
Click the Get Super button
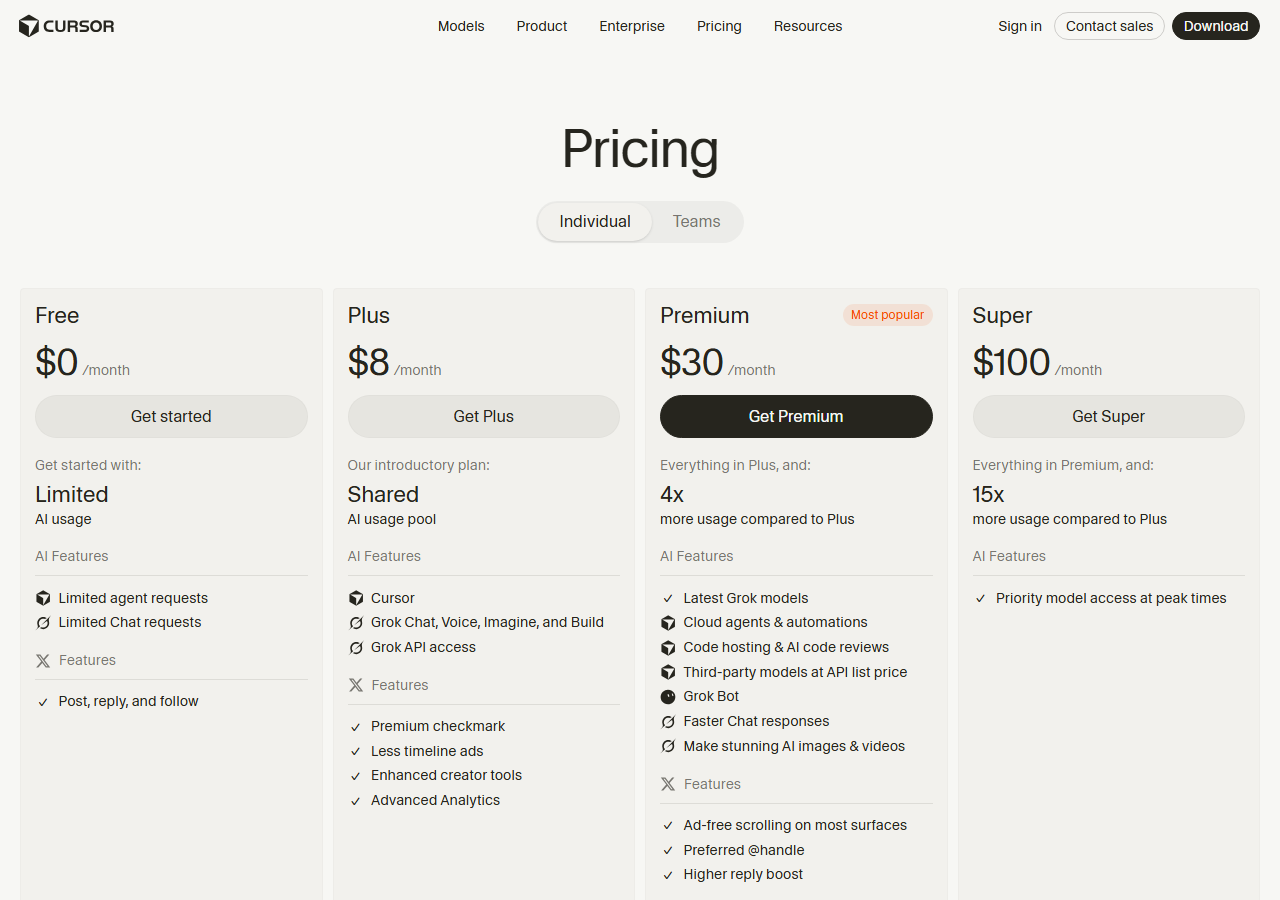1109,416
